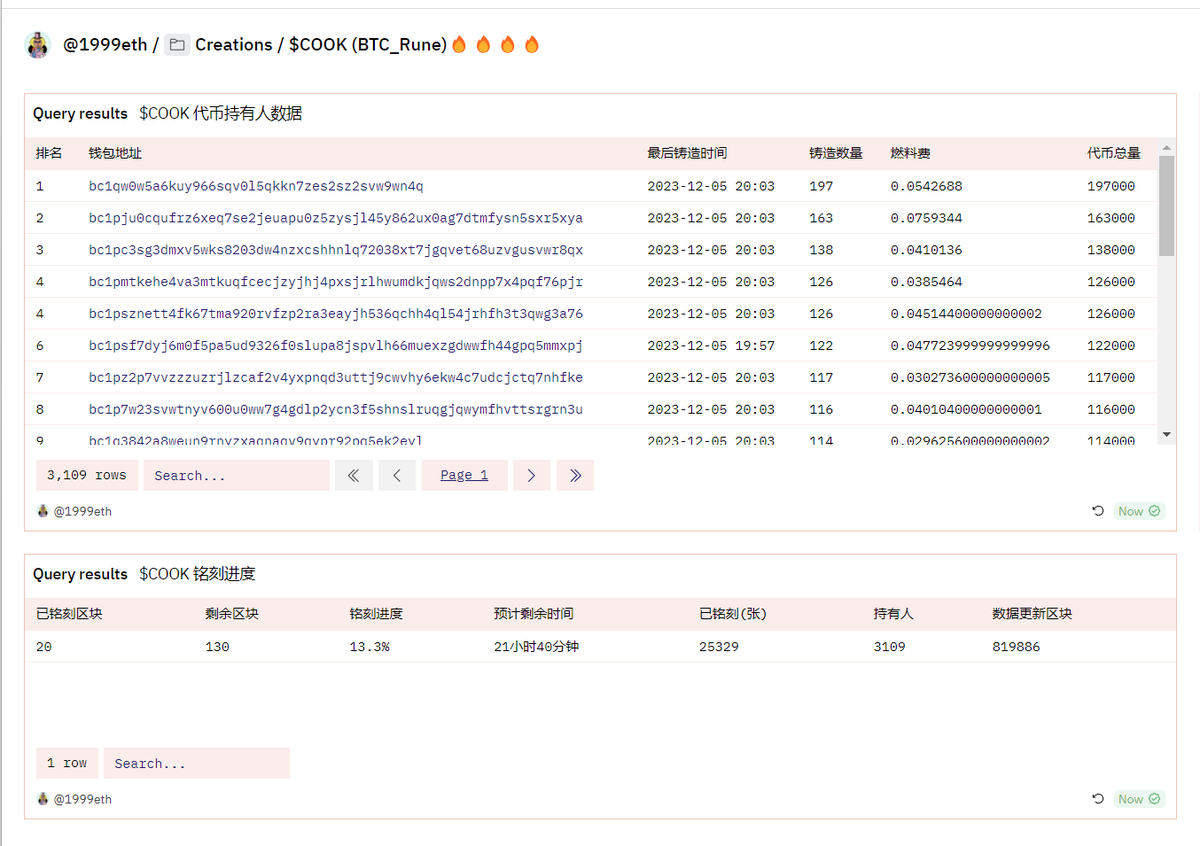Image resolution: width=1200 pixels, height=846 pixels.
Task: Open wallet address starting bc1psf7dyj6m0f5pa5ud
Action: pyautogui.click(x=336, y=346)
